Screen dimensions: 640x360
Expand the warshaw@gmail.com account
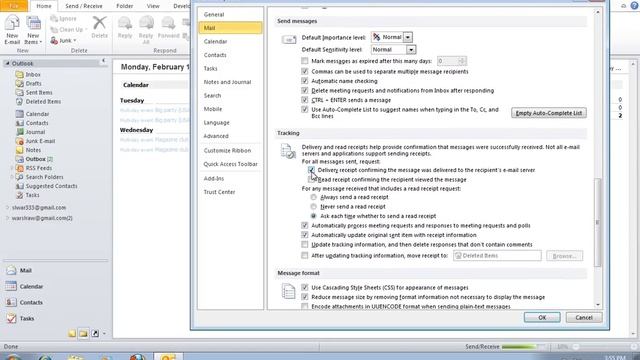[7, 218]
